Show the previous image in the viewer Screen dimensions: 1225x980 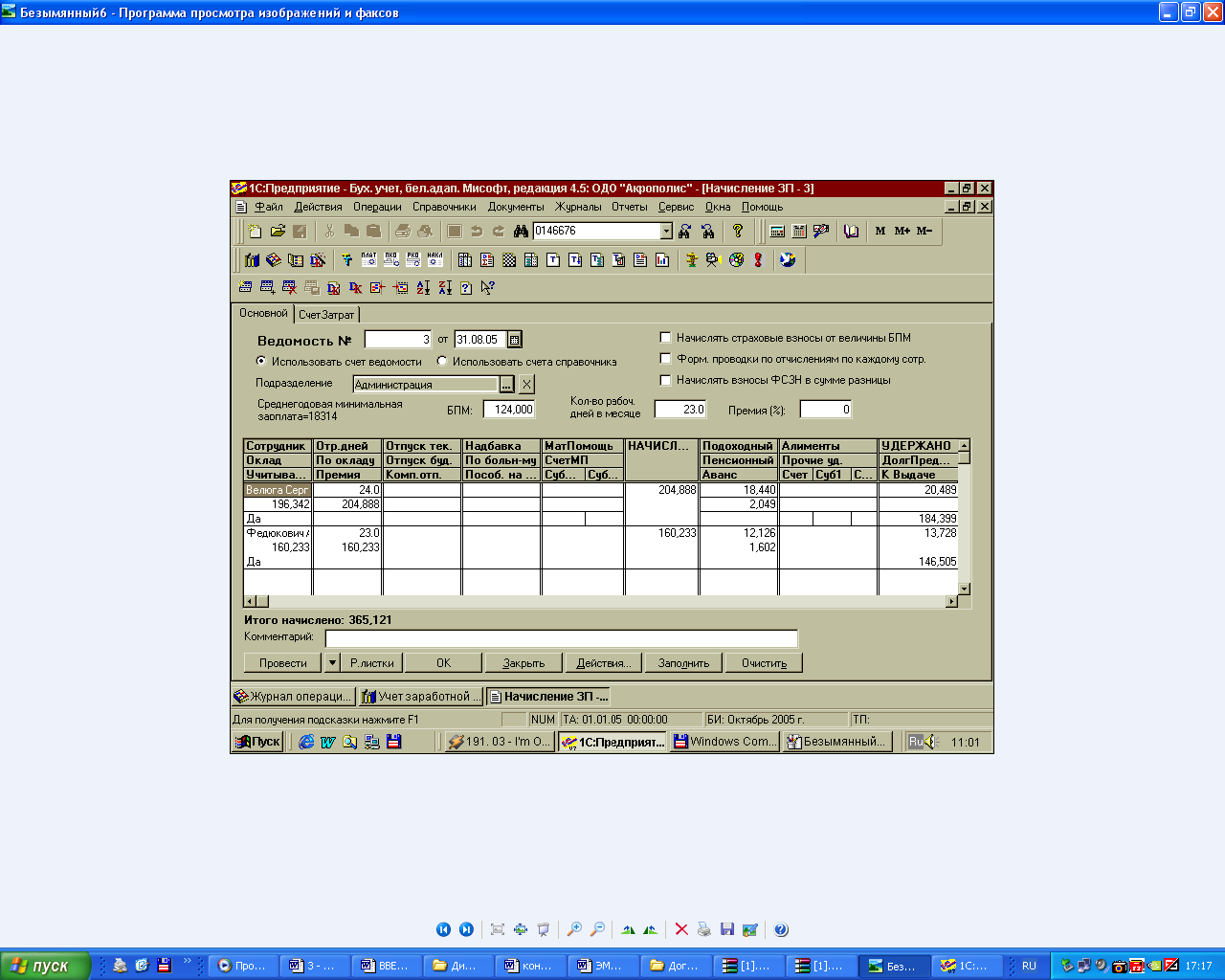443,929
